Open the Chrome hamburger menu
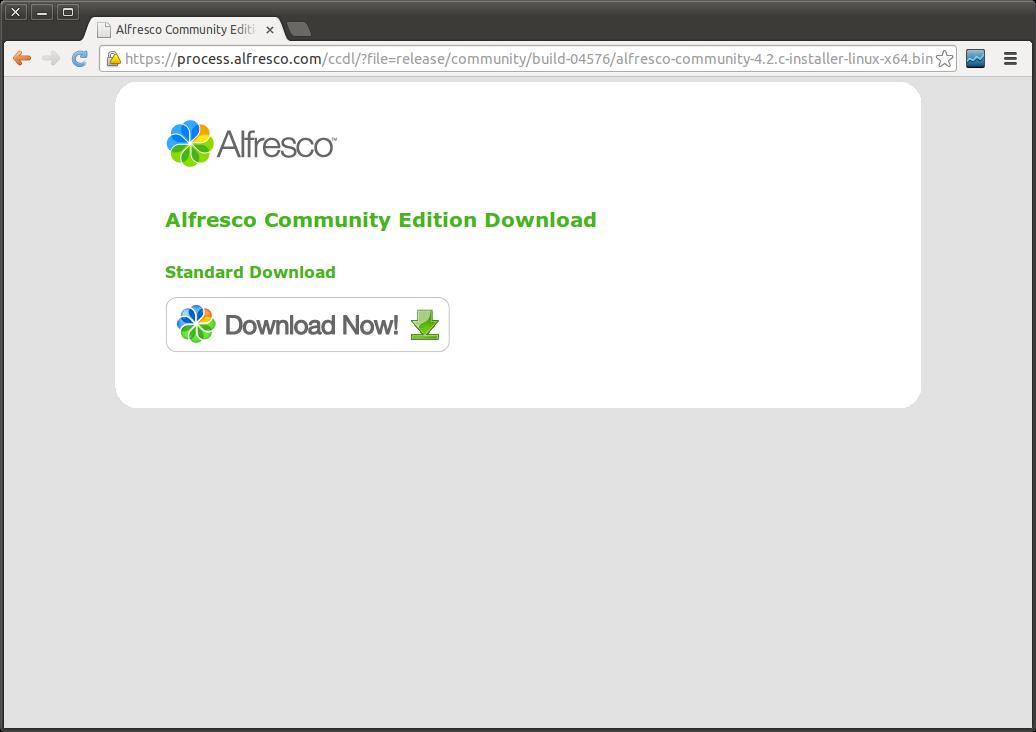 1010,59
